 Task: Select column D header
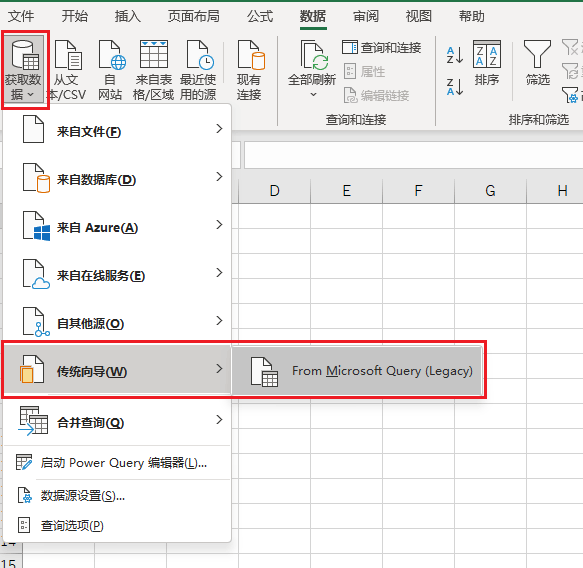pyautogui.click(x=274, y=191)
